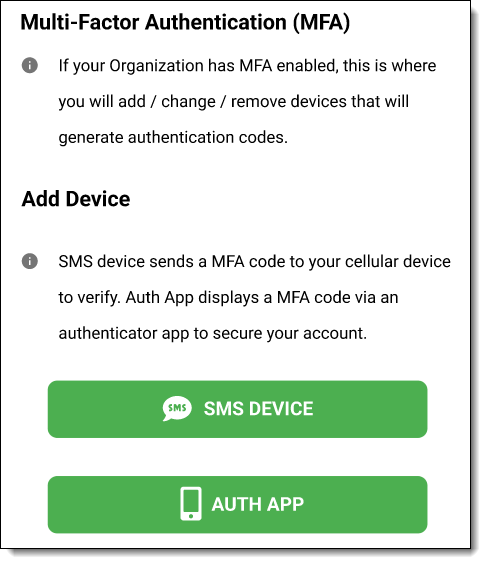Image resolution: width=486 pixels, height=564 pixels.
Task: Click the line 'SMS device sends a MFA code'
Action: [255, 262]
